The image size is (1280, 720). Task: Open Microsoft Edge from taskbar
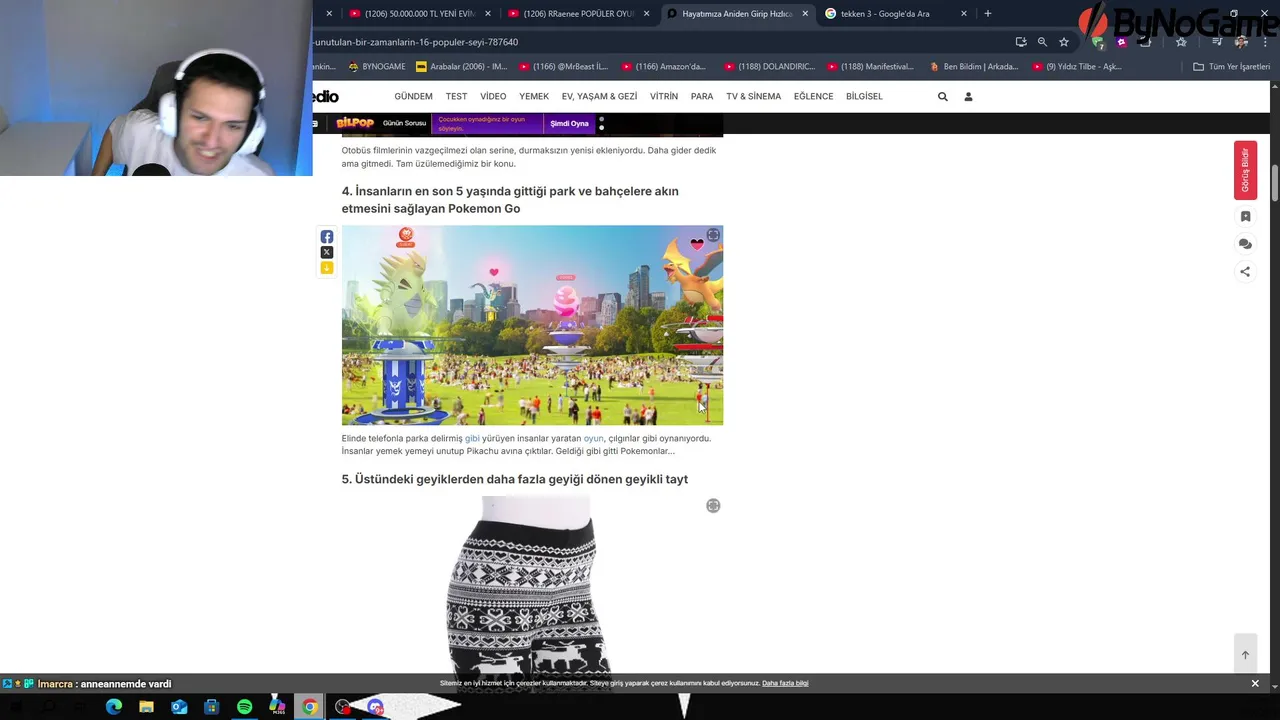114,707
